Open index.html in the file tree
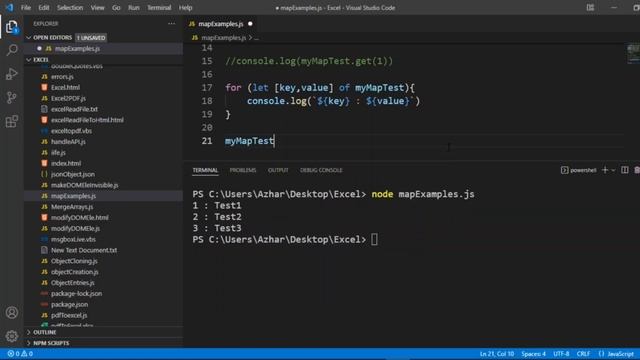 pyautogui.click(x=66, y=164)
